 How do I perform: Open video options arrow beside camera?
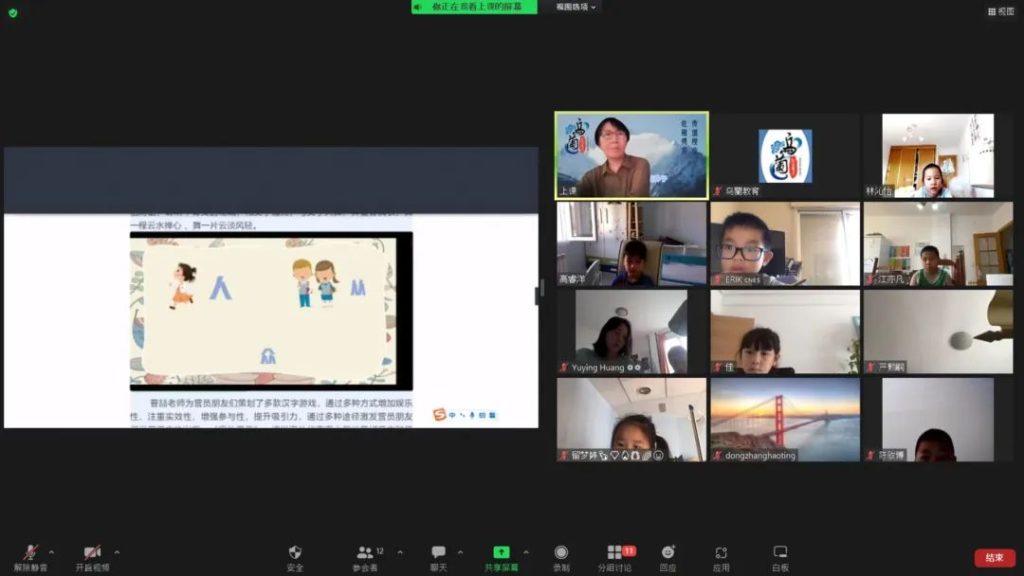point(117,552)
